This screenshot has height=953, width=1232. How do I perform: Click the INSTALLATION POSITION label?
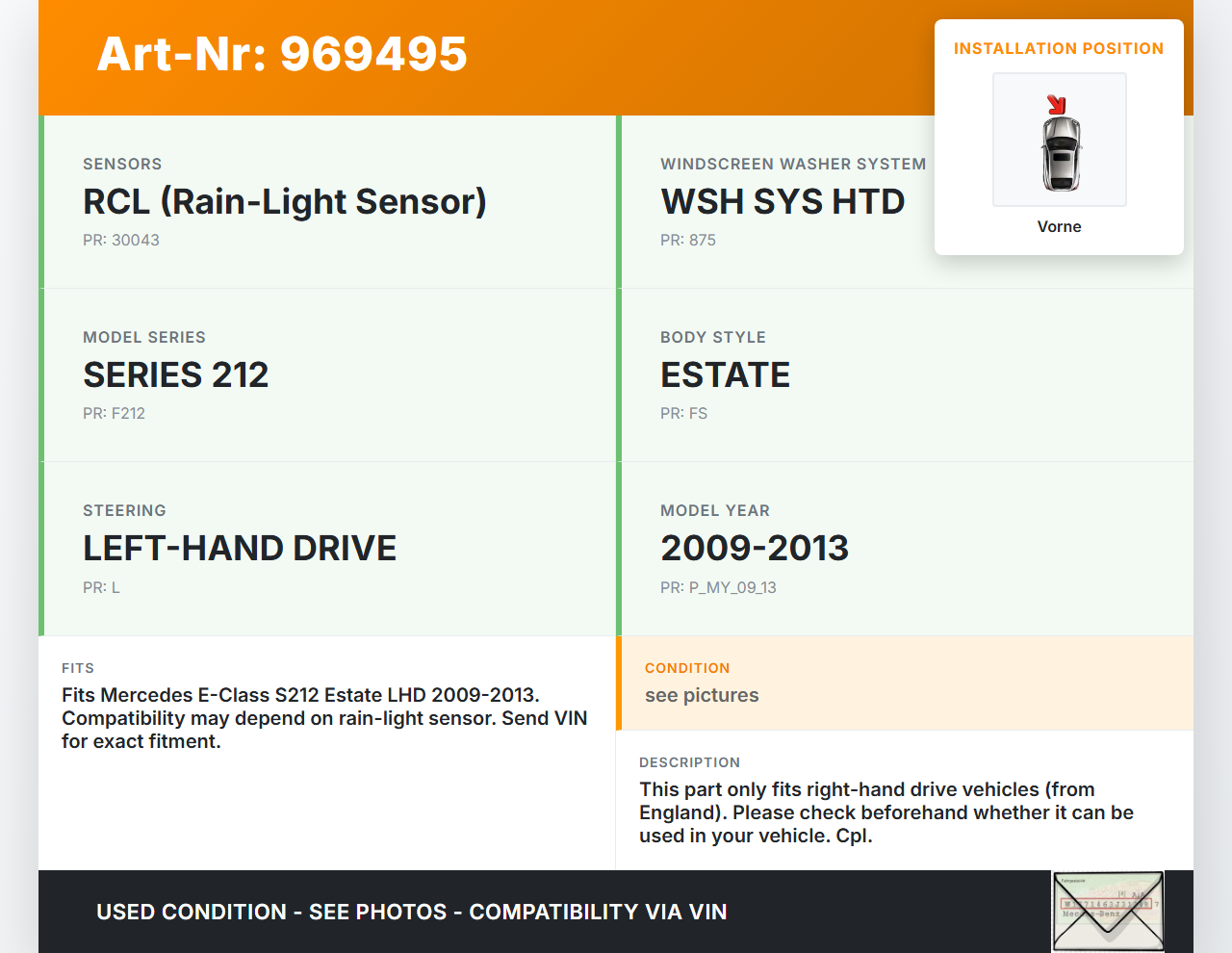[1059, 48]
